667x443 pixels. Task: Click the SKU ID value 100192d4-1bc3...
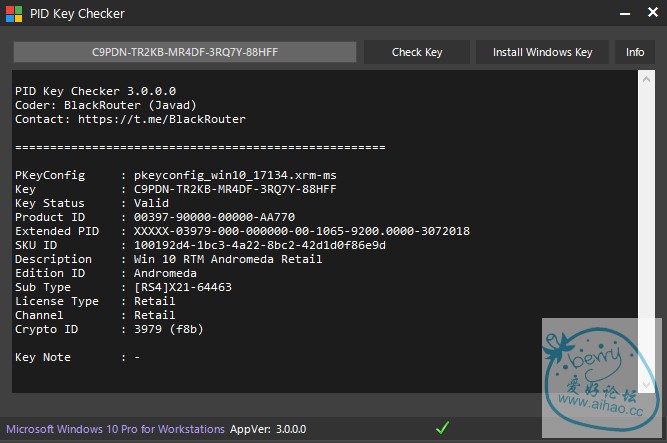tap(260, 245)
